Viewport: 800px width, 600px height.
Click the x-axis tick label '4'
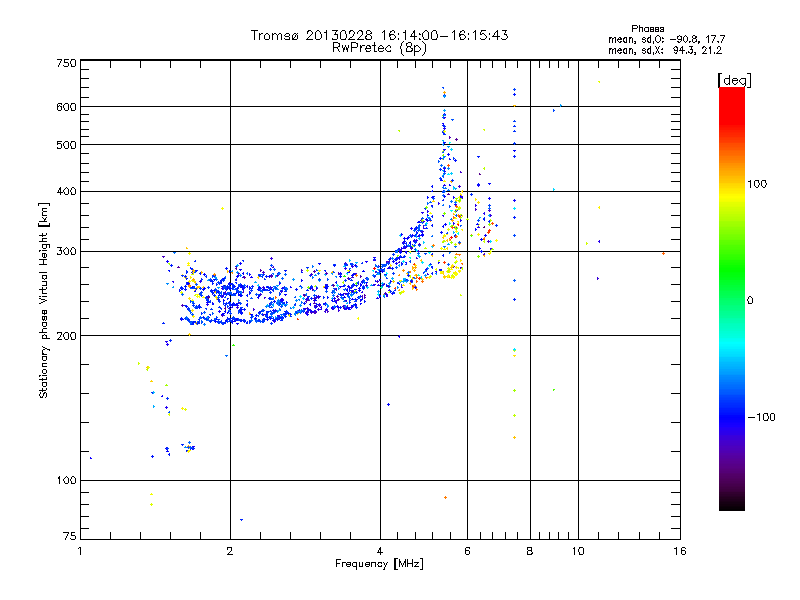[380, 551]
